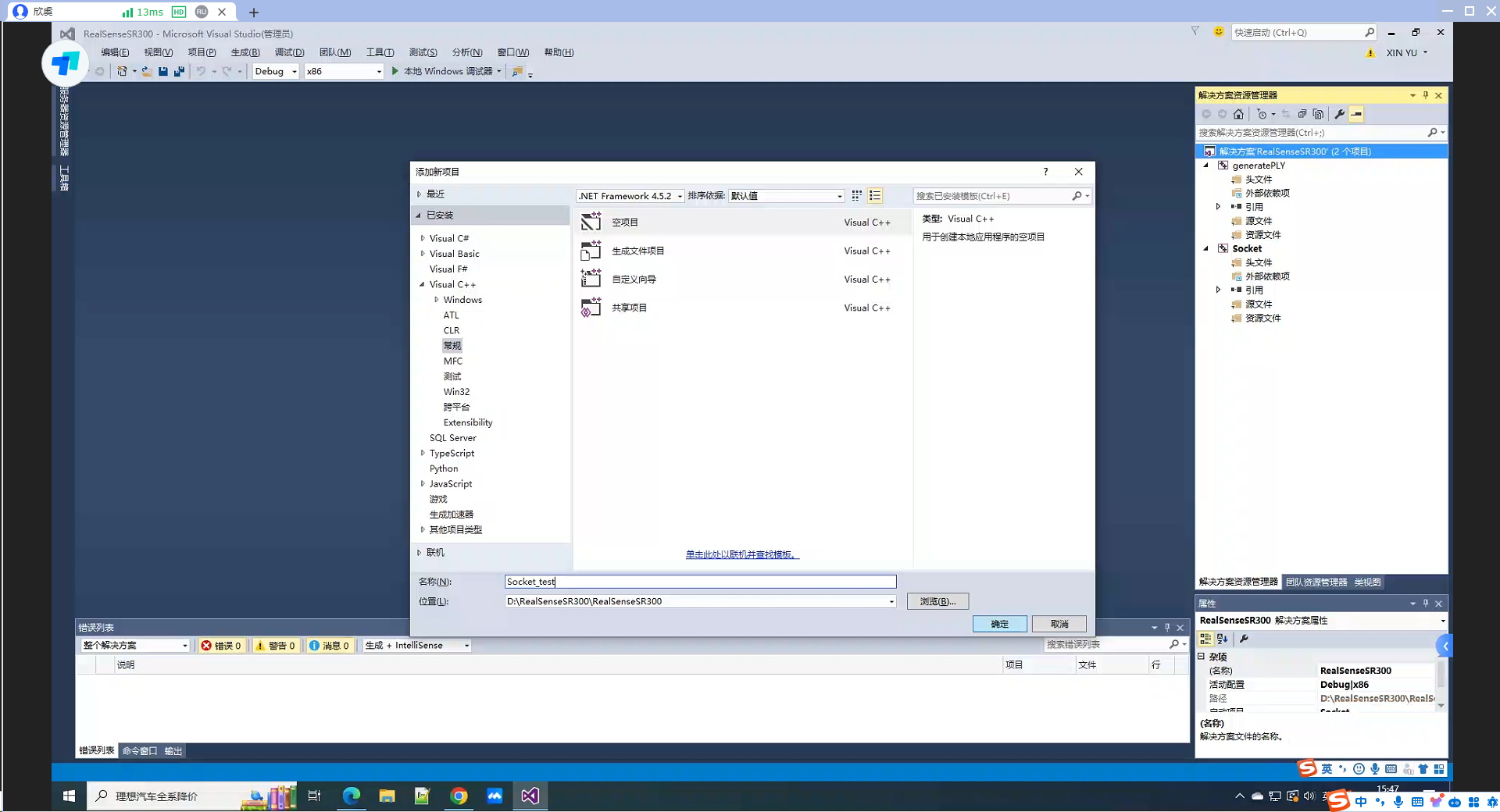Click the Collapse All icon in Solution Explorer
This screenshot has width=1500, height=812.
[1302, 114]
